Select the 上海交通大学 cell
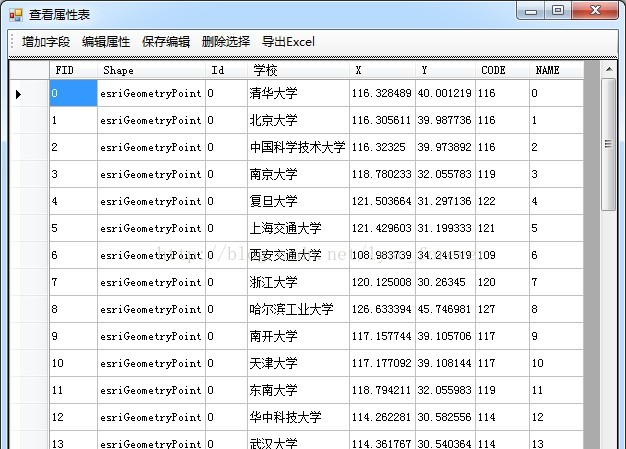626x449 pixels. (298, 228)
